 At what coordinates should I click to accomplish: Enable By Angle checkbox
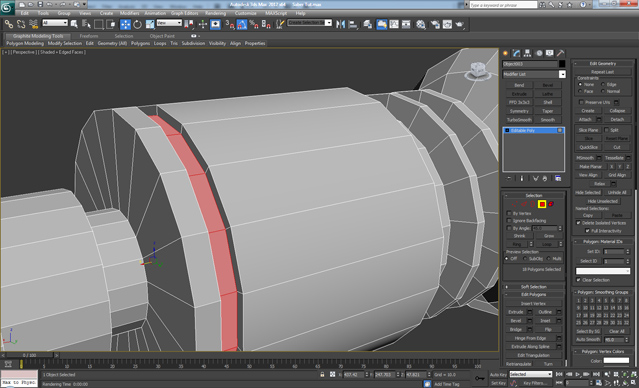509,228
